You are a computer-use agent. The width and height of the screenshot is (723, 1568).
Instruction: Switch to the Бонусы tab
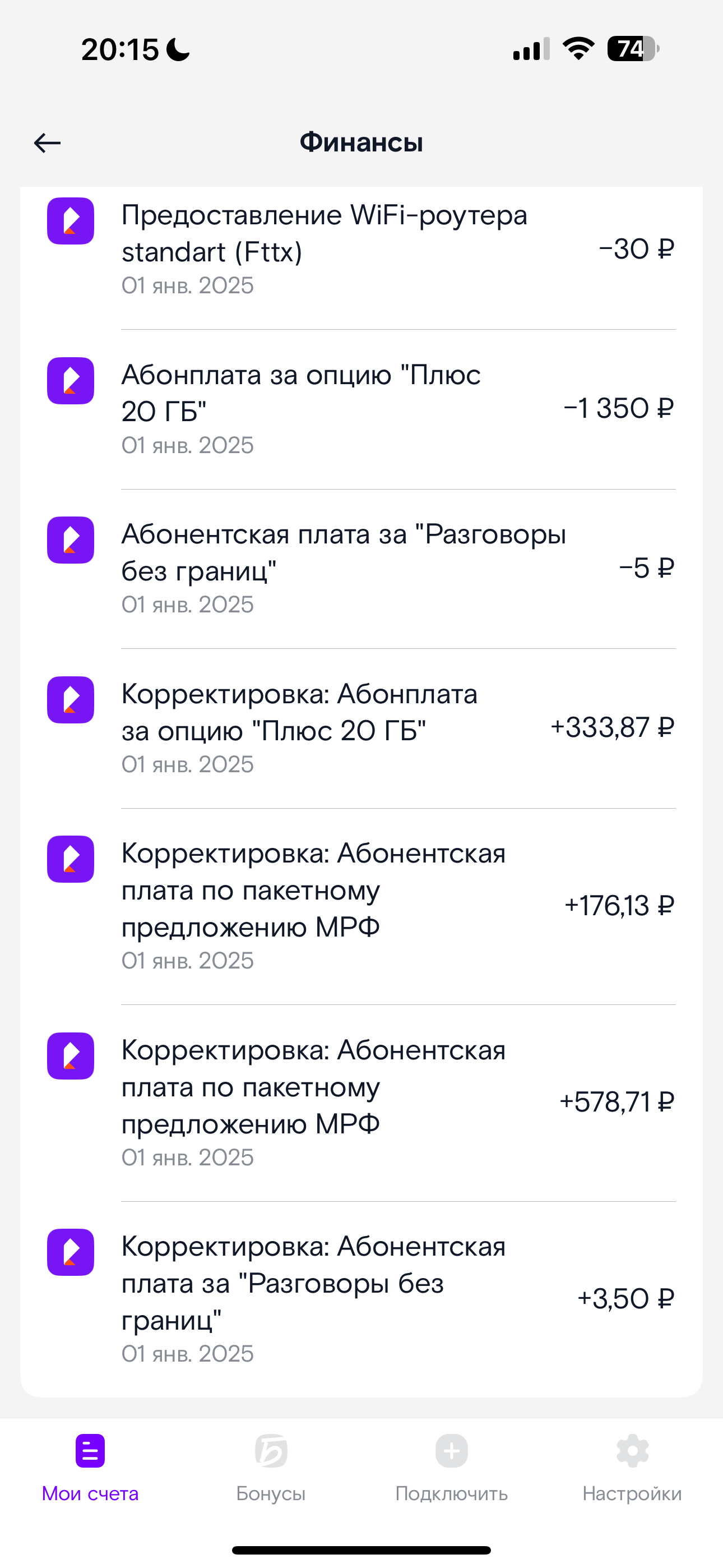271,1468
